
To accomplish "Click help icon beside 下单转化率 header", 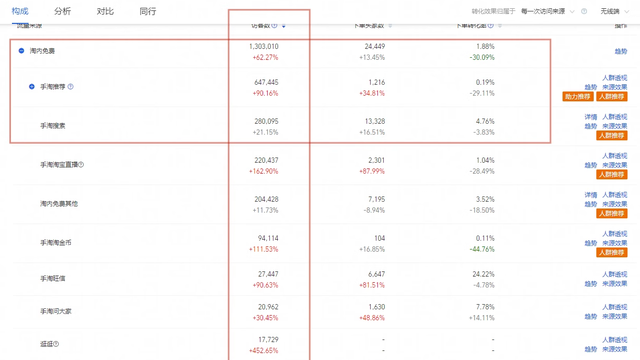I will (491, 26).
